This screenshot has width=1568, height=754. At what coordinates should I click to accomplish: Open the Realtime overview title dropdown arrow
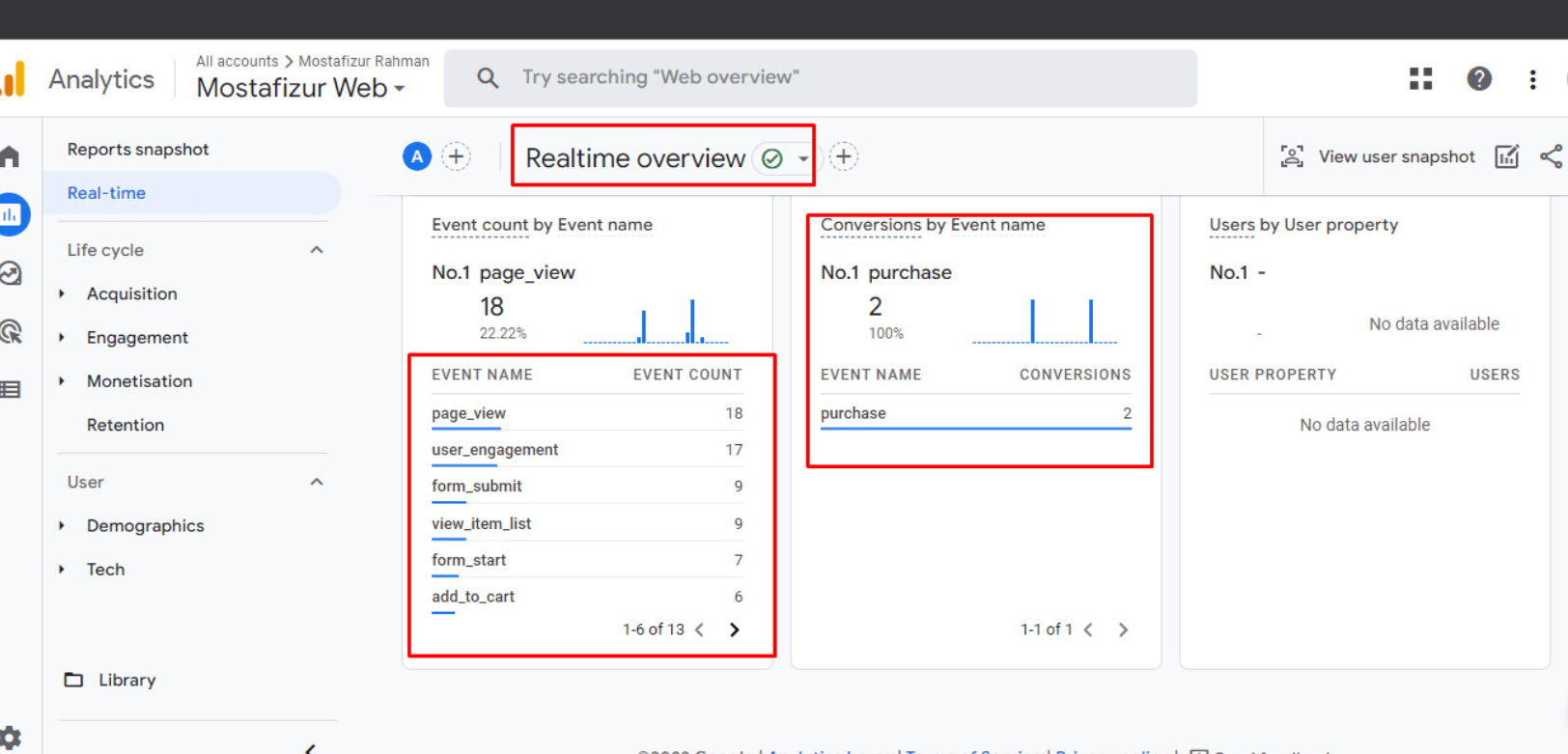pos(803,158)
